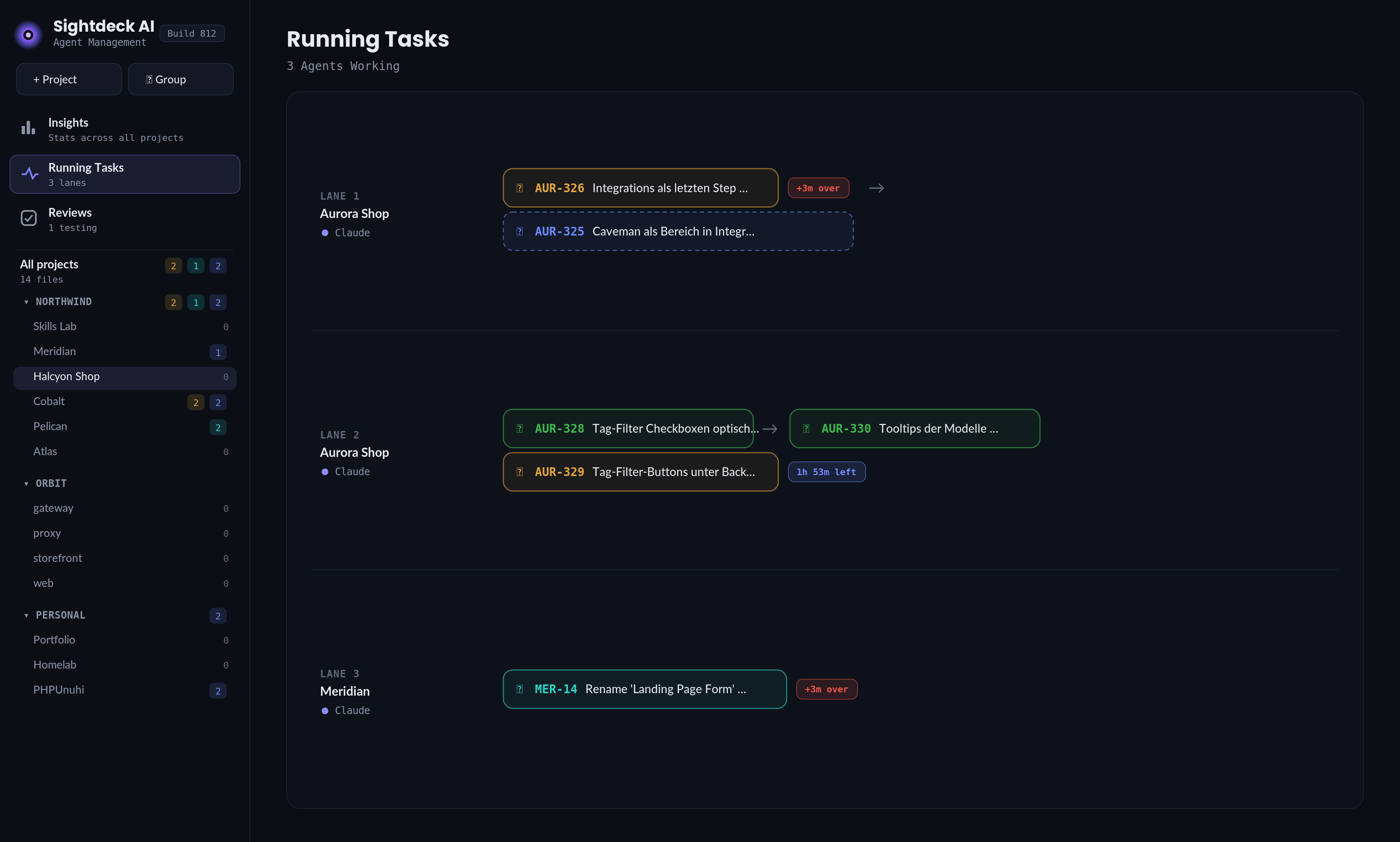Select Portfolio project
Image resolution: width=1400 pixels, height=842 pixels.
pyautogui.click(x=125, y=641)
